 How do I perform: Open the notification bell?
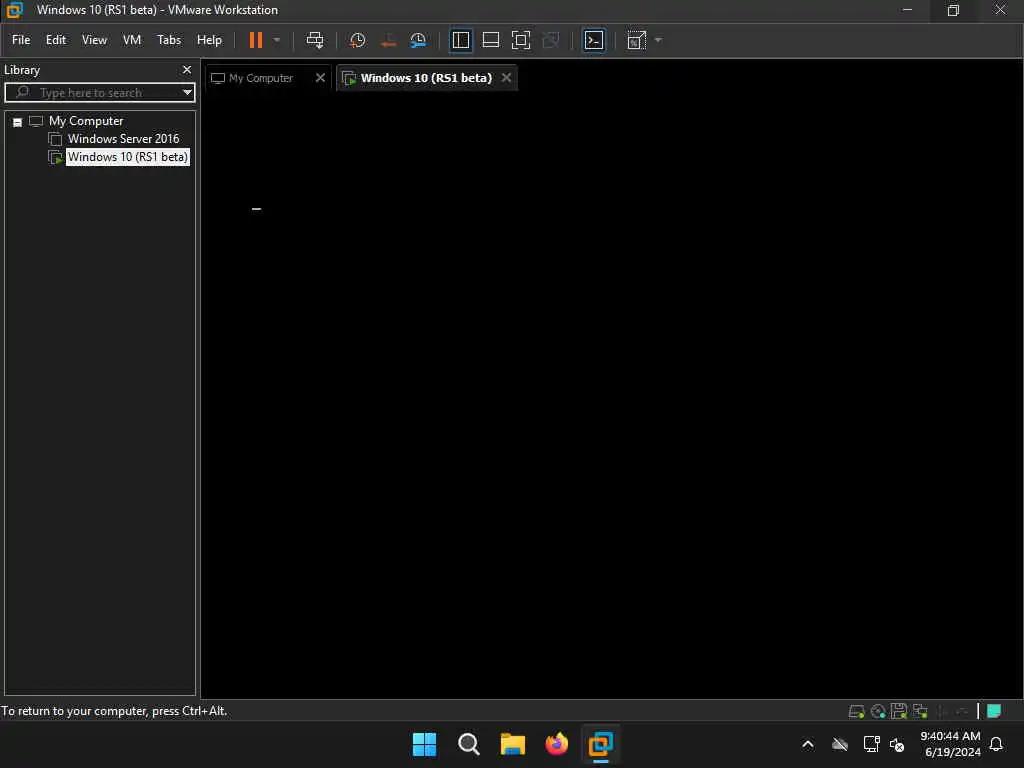[996, 744]
